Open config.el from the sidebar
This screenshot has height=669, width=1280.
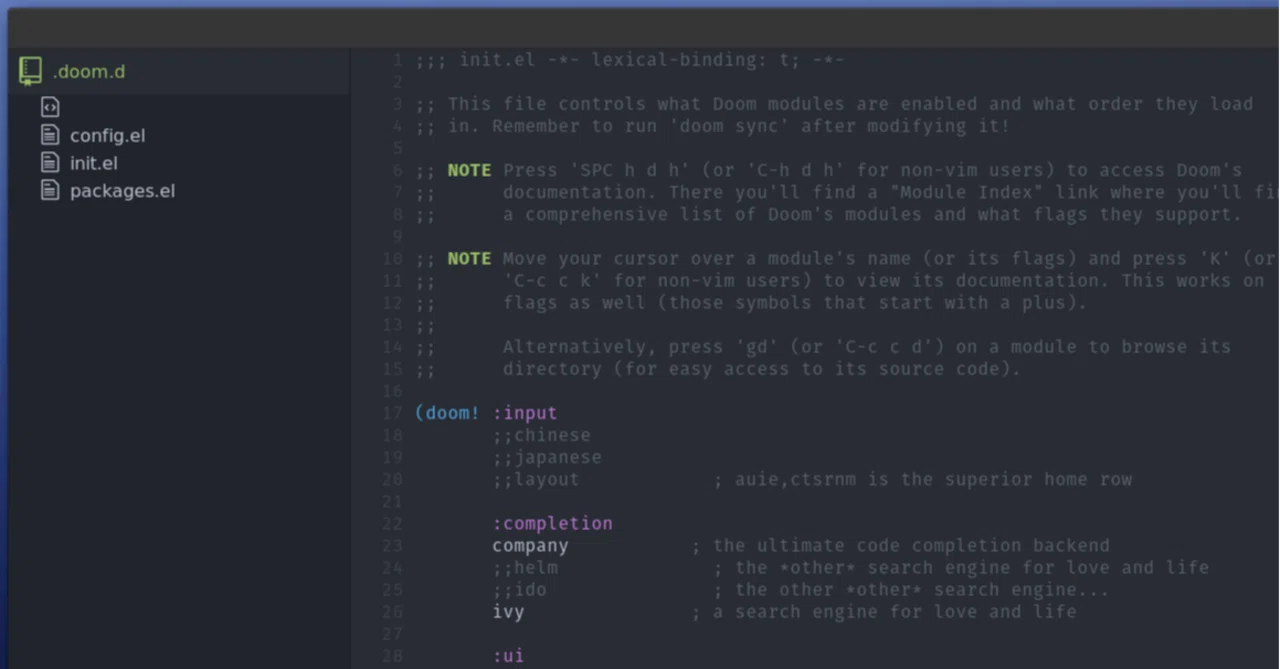pos(107,136)
